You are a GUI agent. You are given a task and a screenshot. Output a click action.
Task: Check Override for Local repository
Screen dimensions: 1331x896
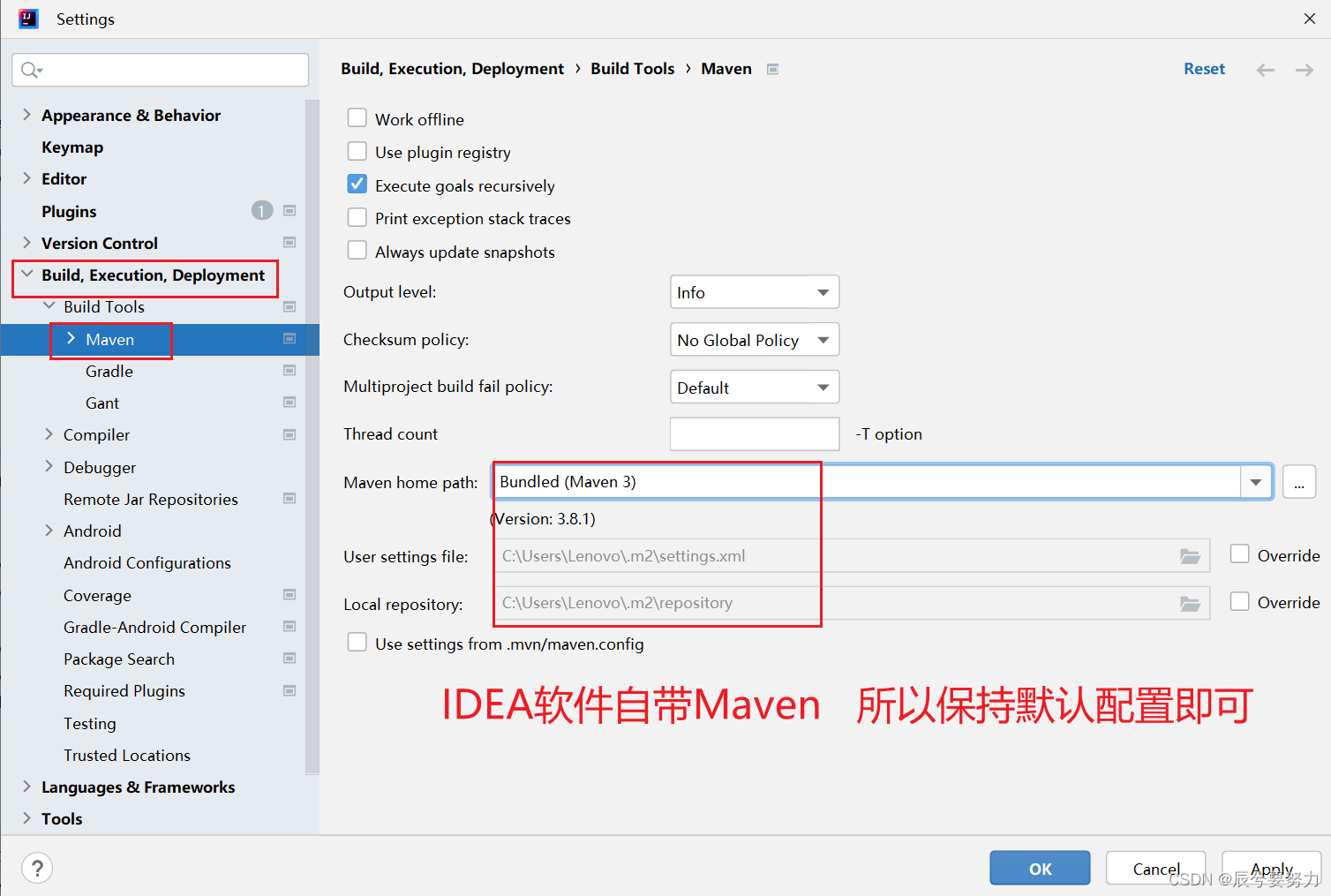tap(1240, 602)
